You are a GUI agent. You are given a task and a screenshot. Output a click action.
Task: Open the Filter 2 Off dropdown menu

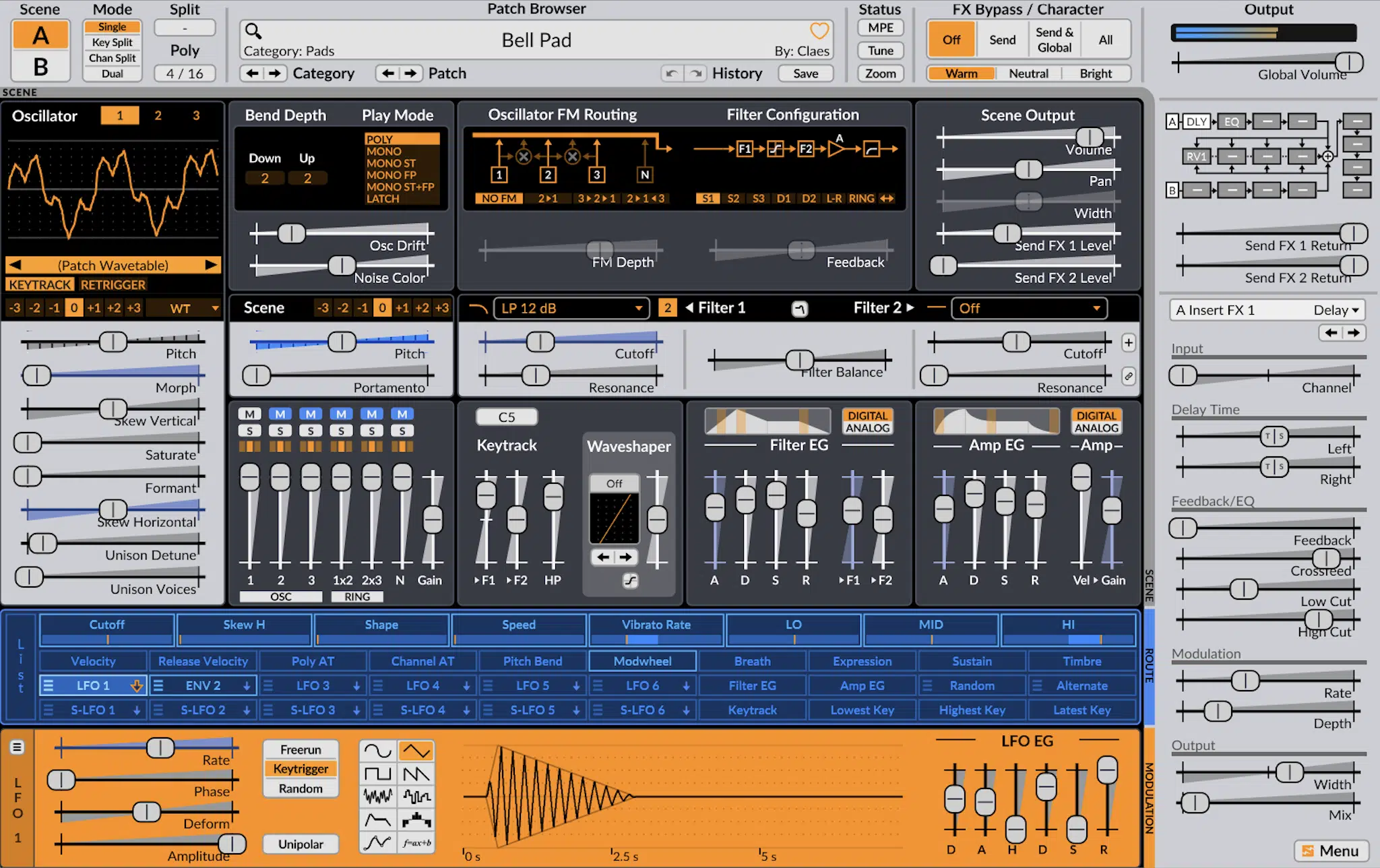point(1024,307)
